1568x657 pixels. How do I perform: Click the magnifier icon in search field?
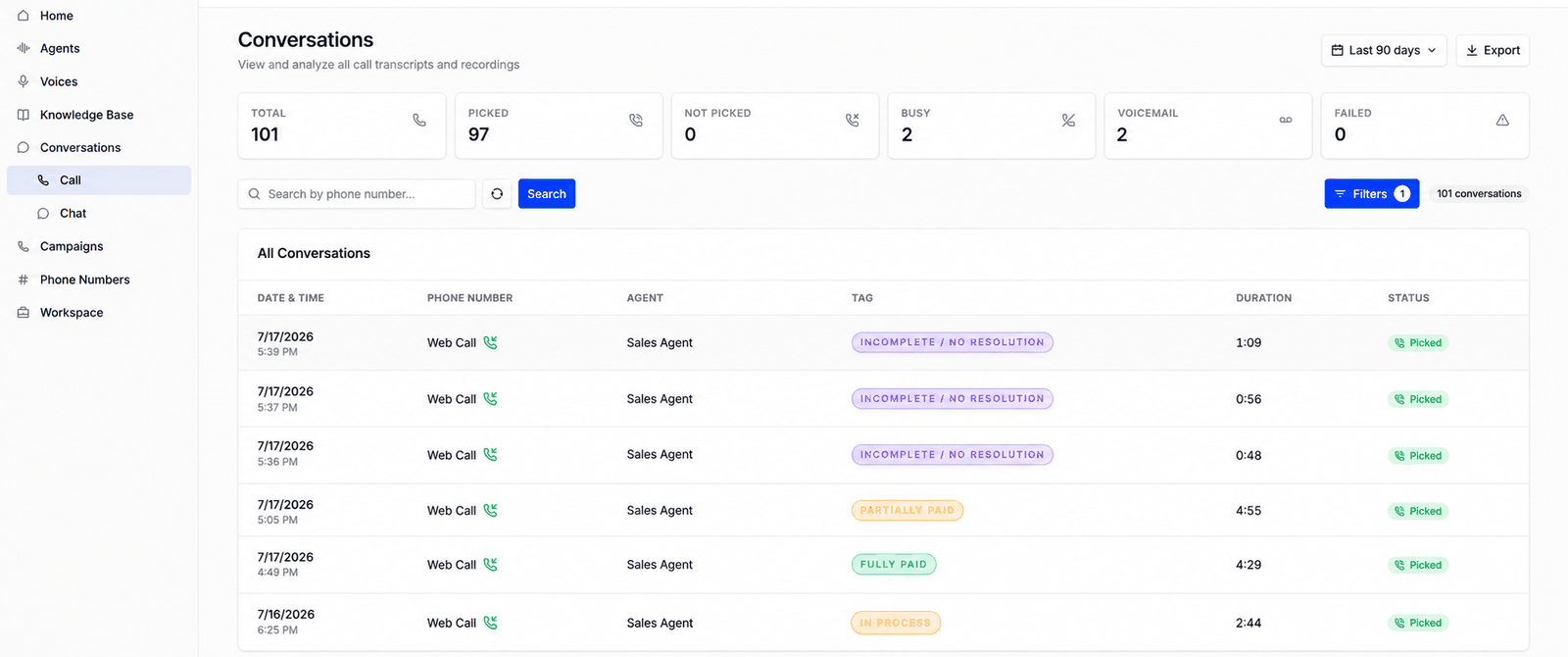click(x=255, y=194)
